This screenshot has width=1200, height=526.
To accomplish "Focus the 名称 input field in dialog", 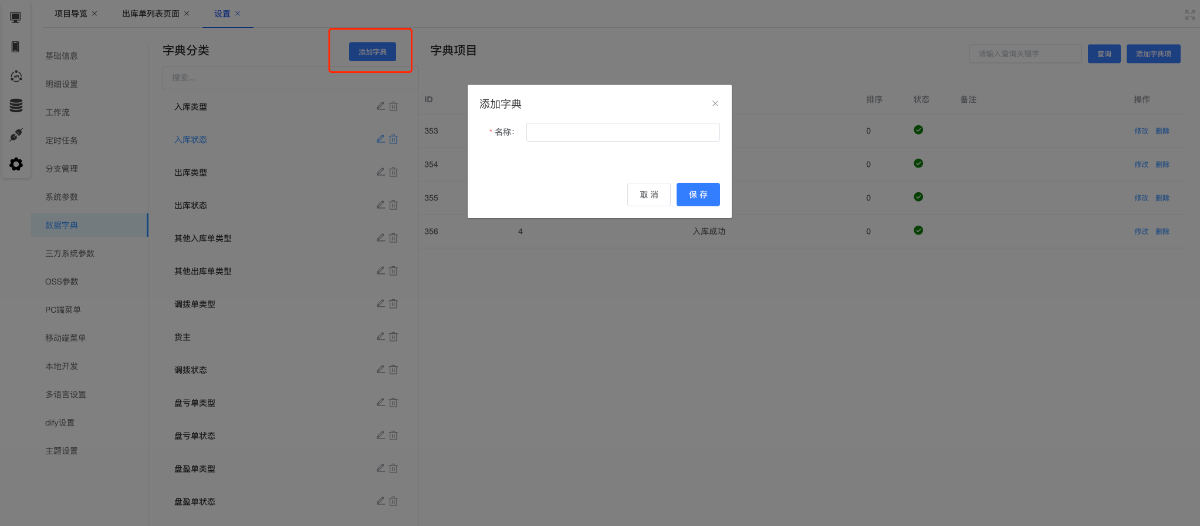I will [623, 132].
